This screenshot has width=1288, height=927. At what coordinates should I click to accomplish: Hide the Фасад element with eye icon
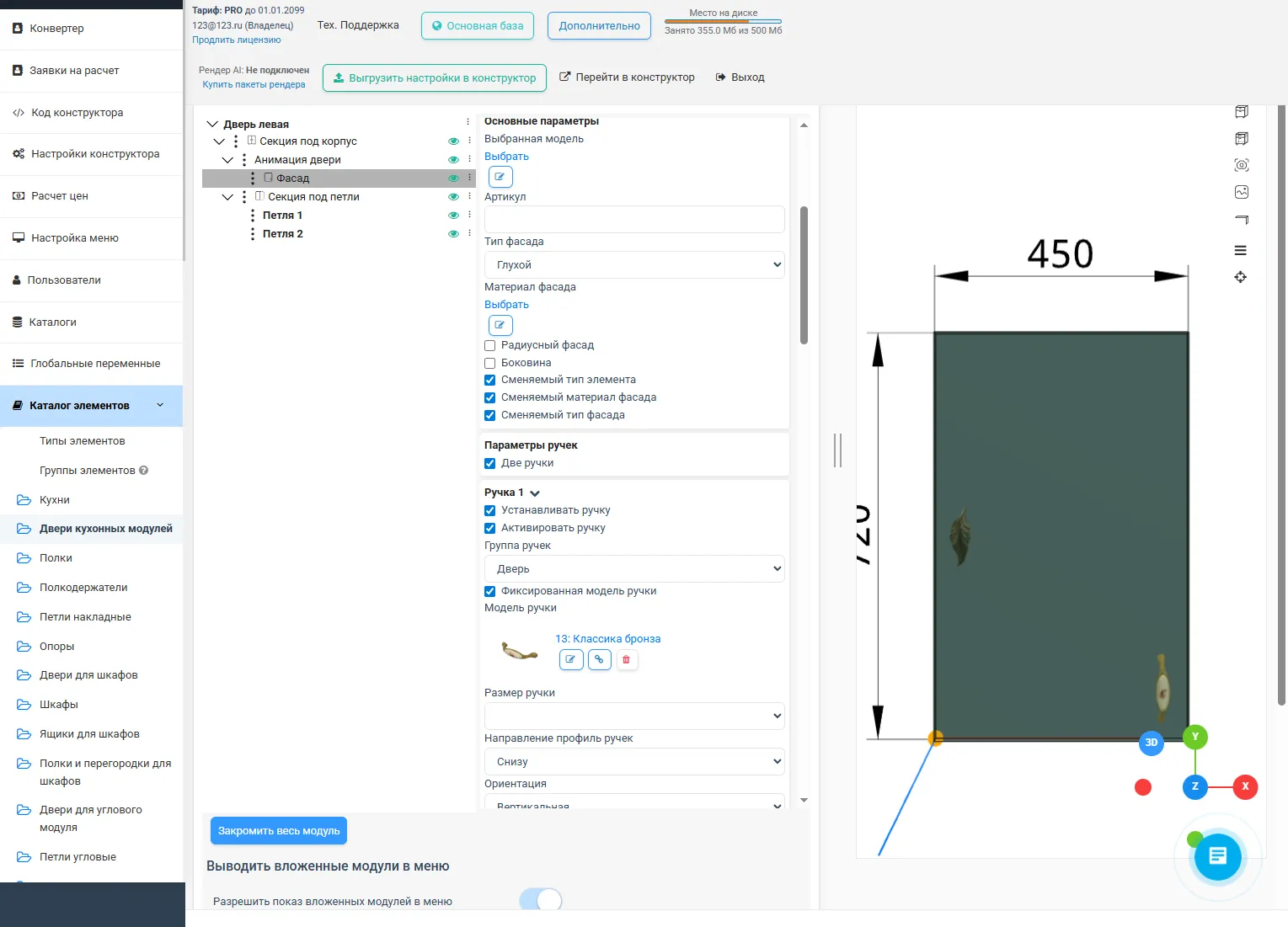coord(453,178)
